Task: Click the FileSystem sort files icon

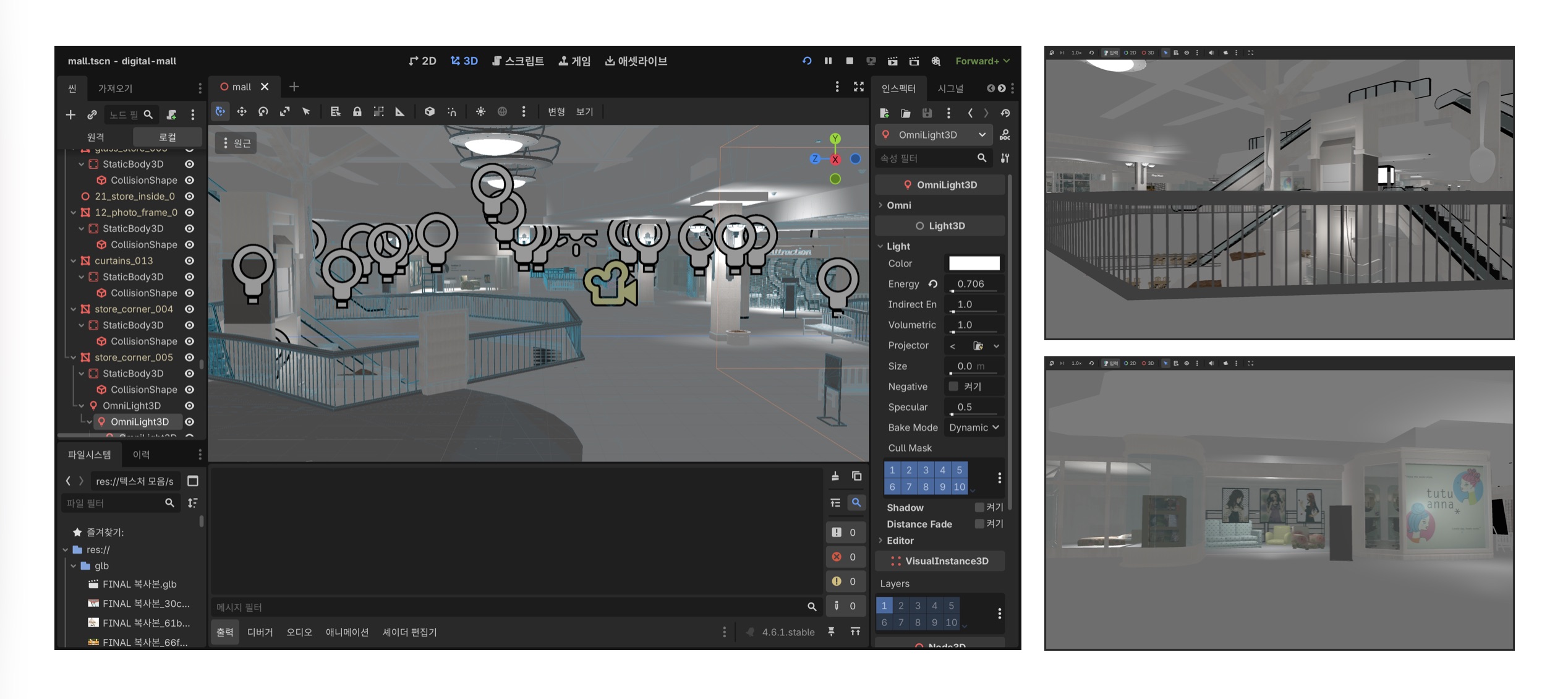Action: tap(193, 503)
